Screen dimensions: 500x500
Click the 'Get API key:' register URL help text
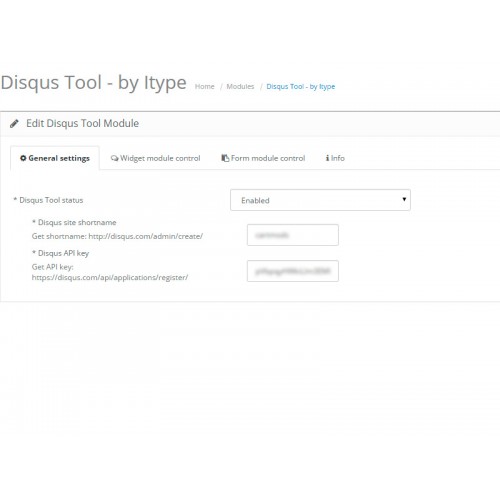tap(110, 272)
